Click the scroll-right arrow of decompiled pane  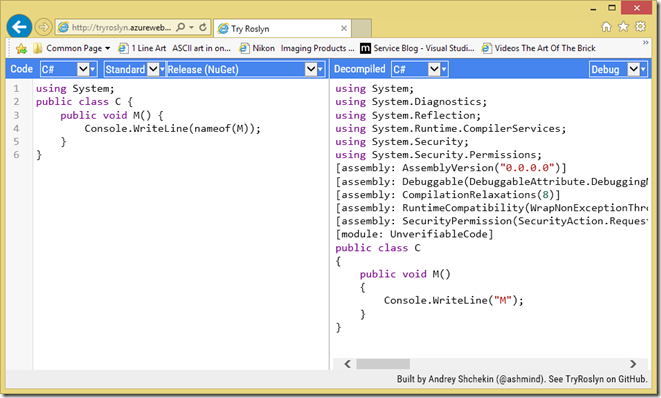(633, 364)
